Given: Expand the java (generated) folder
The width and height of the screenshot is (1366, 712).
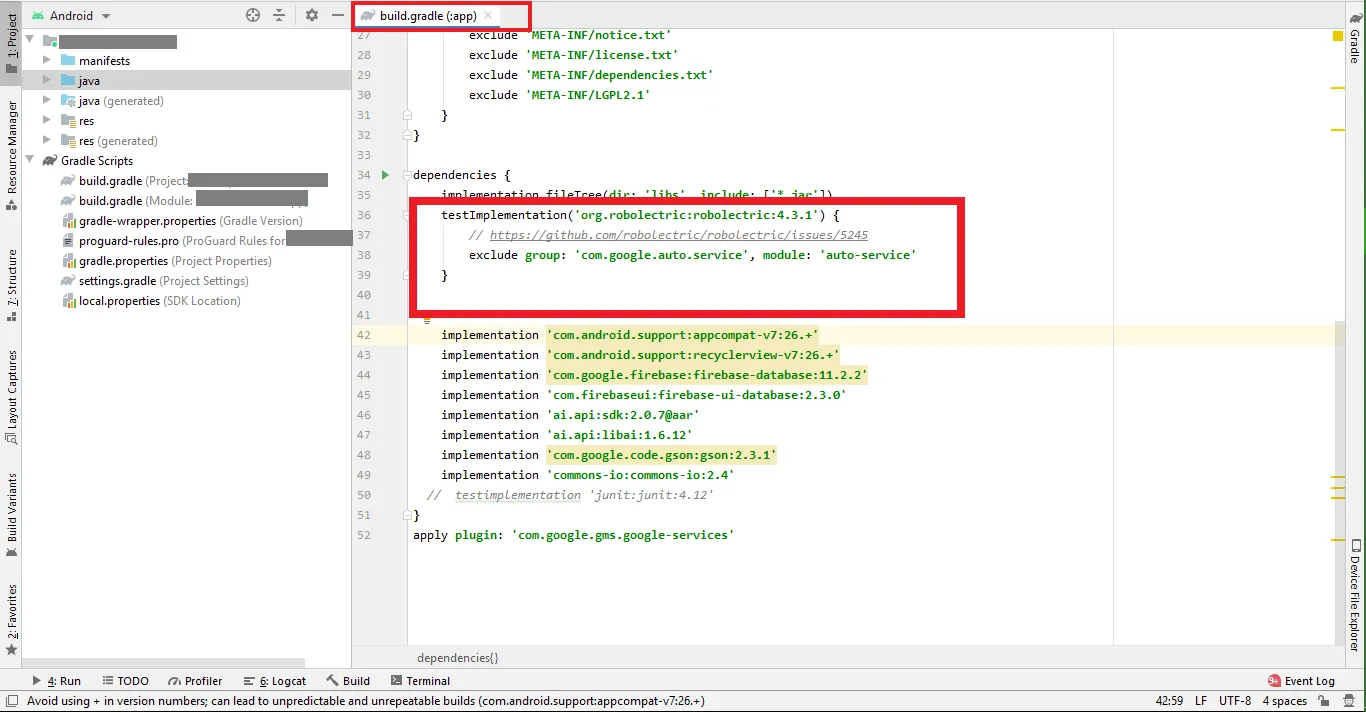Looking at the screenshot, I should point(47,100).
